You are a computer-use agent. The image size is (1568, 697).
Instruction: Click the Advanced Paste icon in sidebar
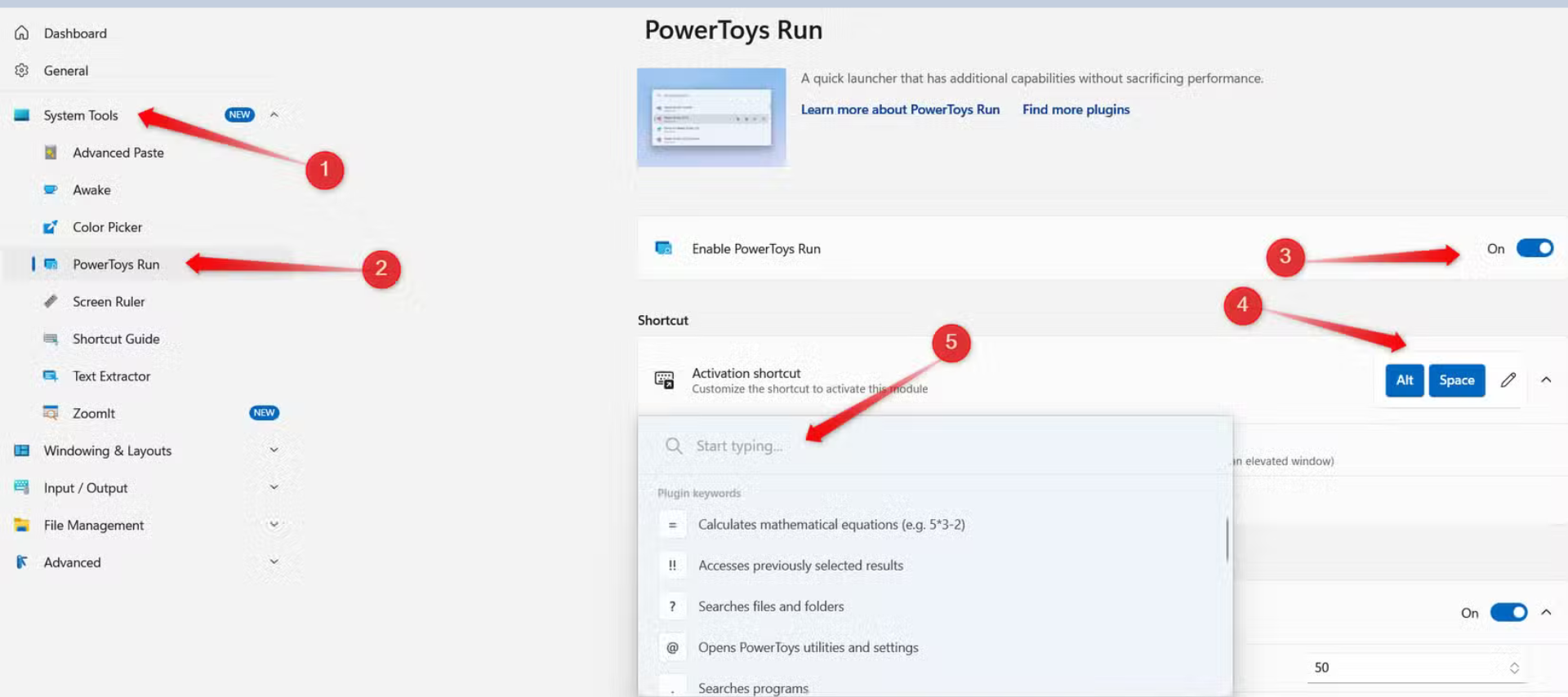pyautogui.click(x=51, y=153)
